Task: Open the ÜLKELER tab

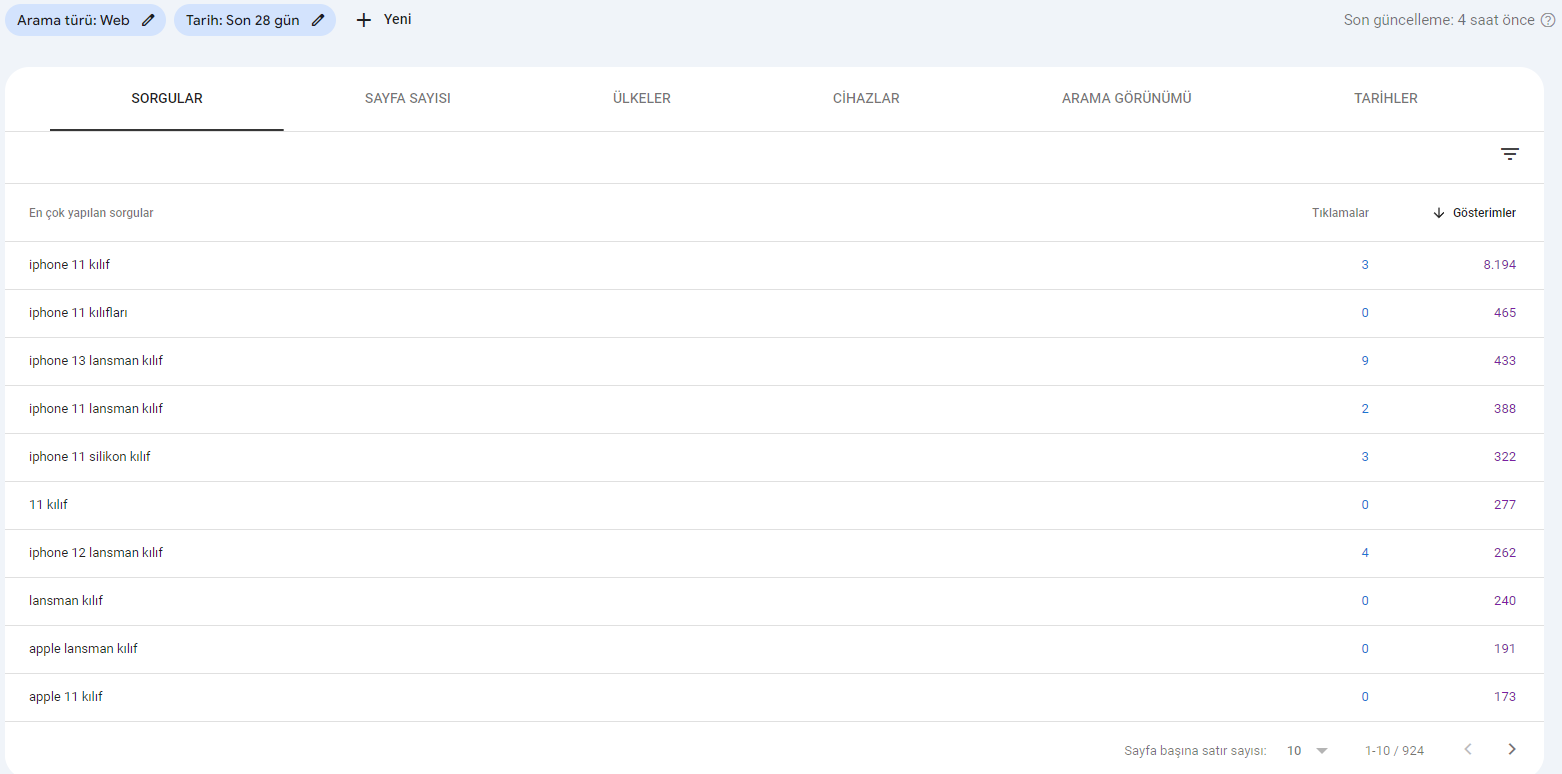Action: pyautogui.click(x=642, y=99)
